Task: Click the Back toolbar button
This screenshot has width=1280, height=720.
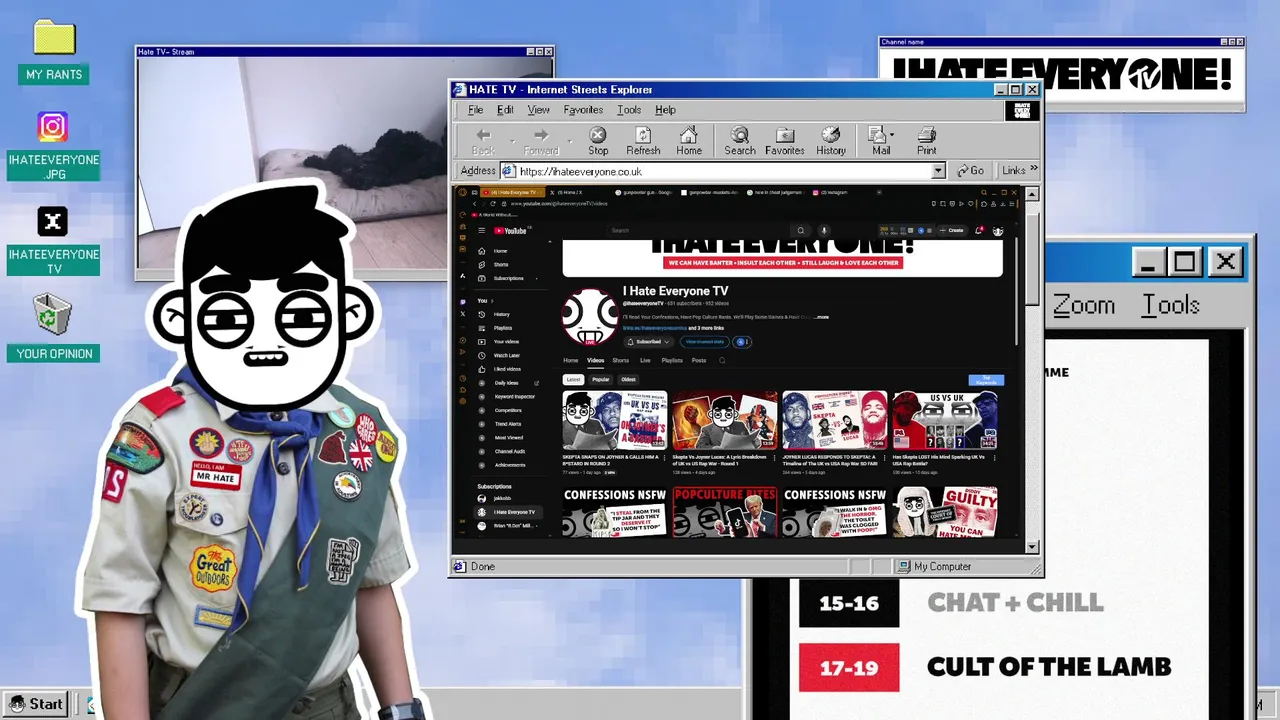Action: tap(483, 141)
